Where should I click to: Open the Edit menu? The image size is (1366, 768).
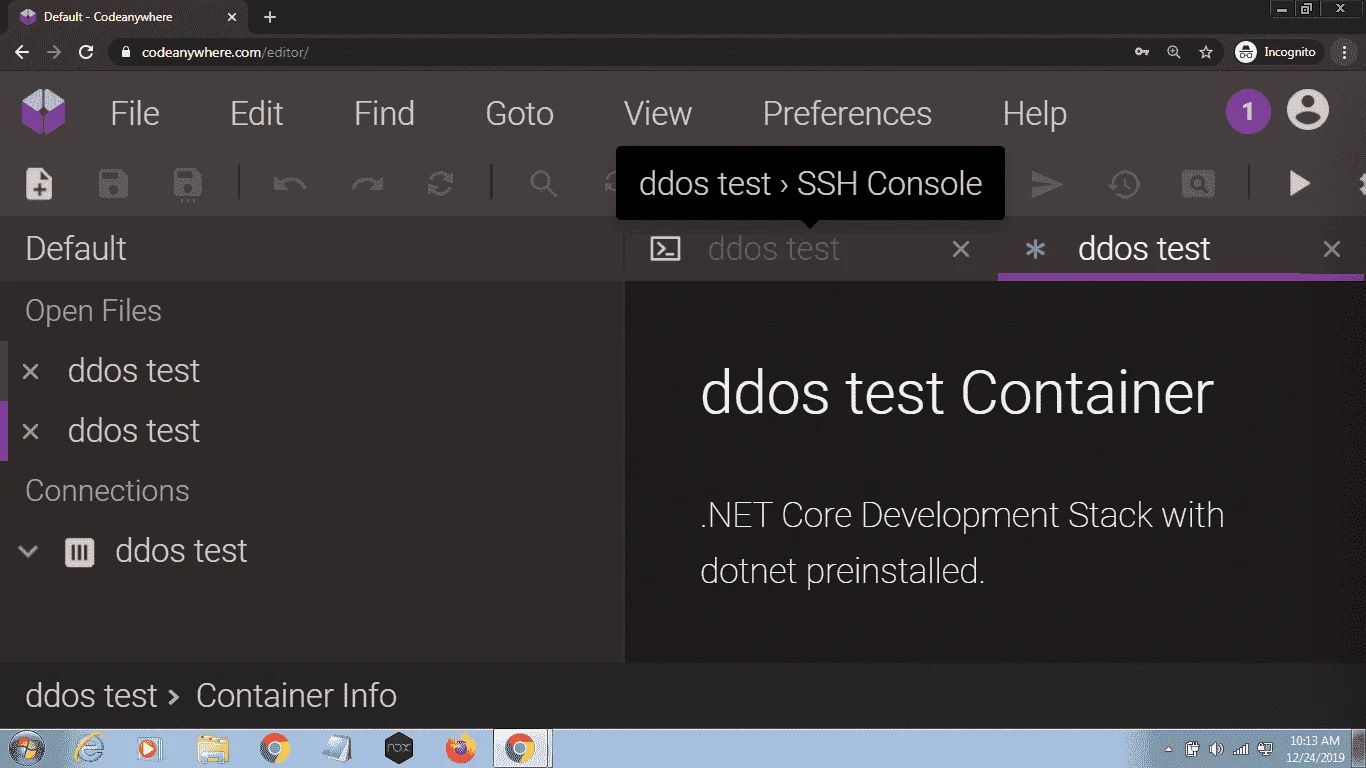(257, 114)
